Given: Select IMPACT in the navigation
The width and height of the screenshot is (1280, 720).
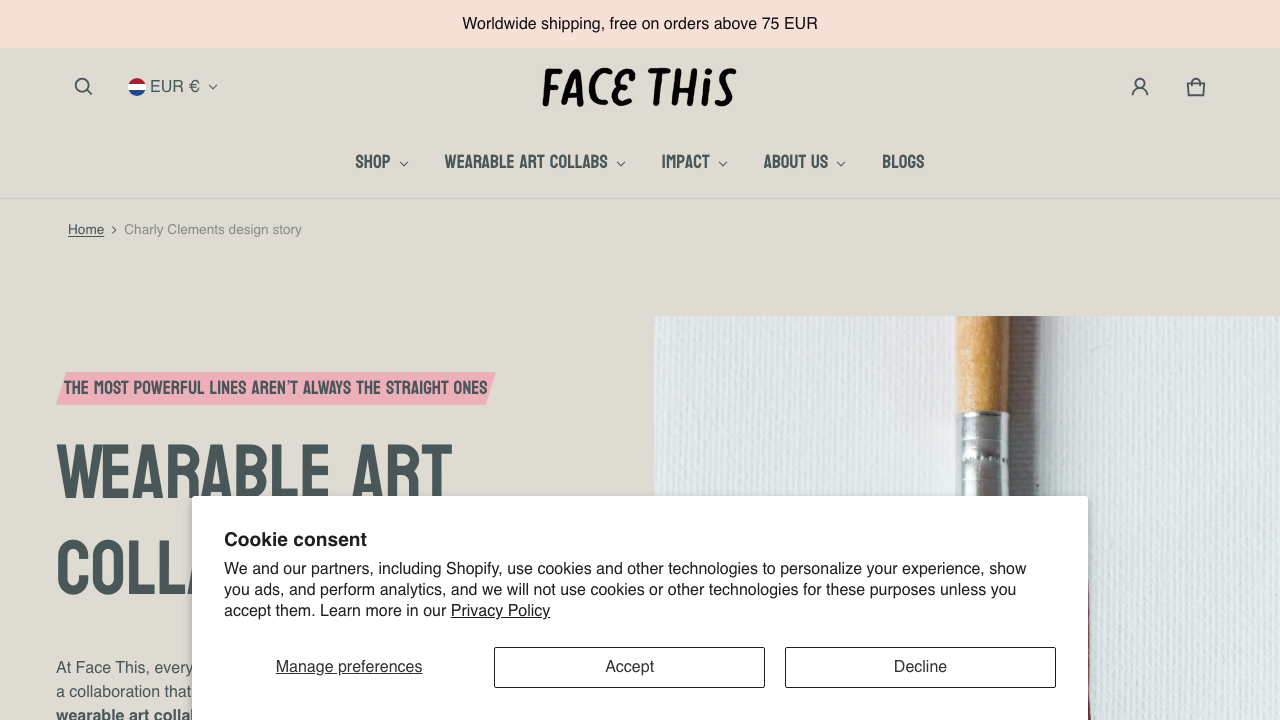Looking at the screenshot, I should [686, 162].
